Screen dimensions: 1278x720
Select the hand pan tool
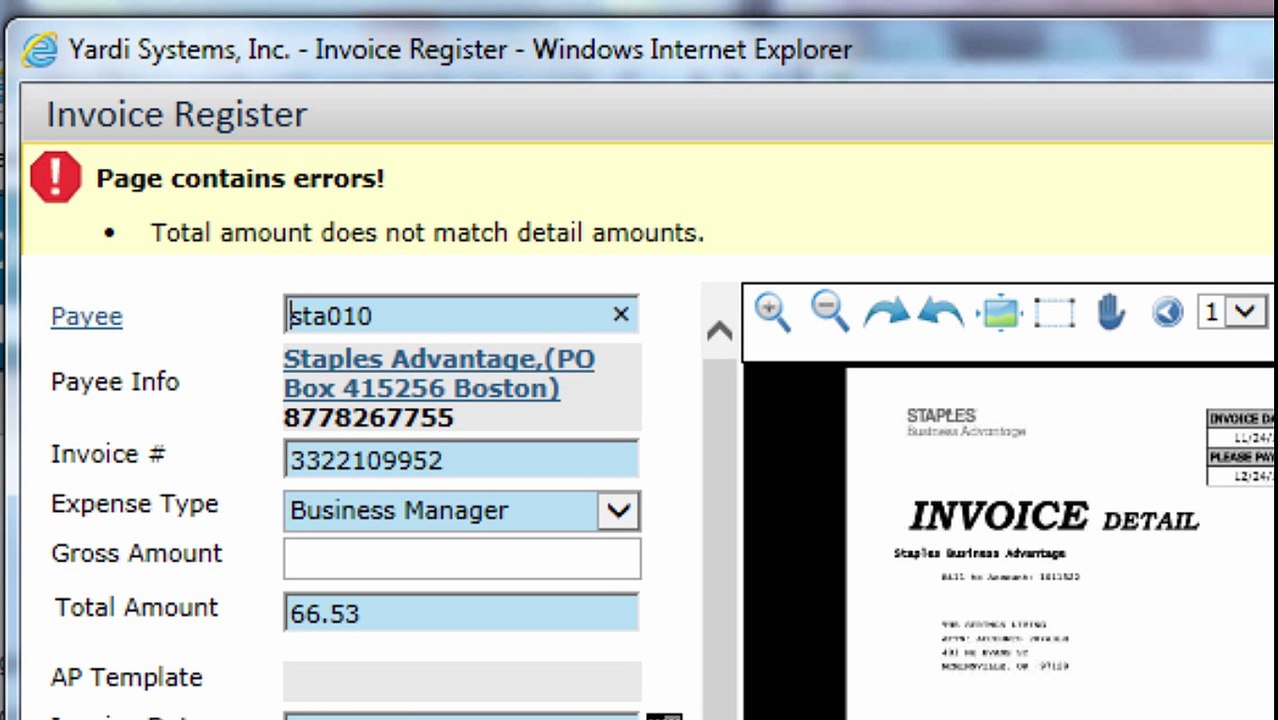[1110, 313]
